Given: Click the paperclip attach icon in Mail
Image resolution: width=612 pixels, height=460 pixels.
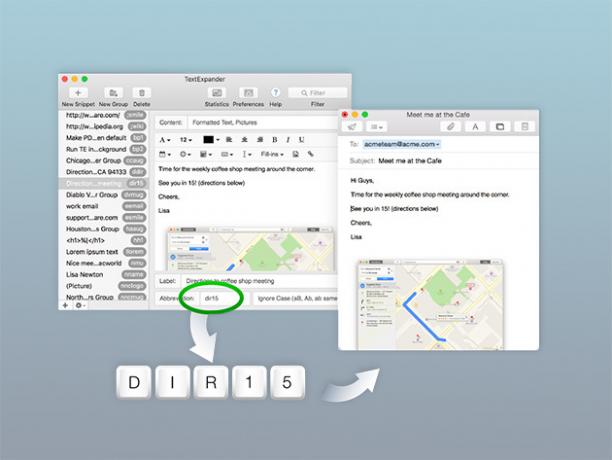Looking at the screenshot, I should 450,126.
